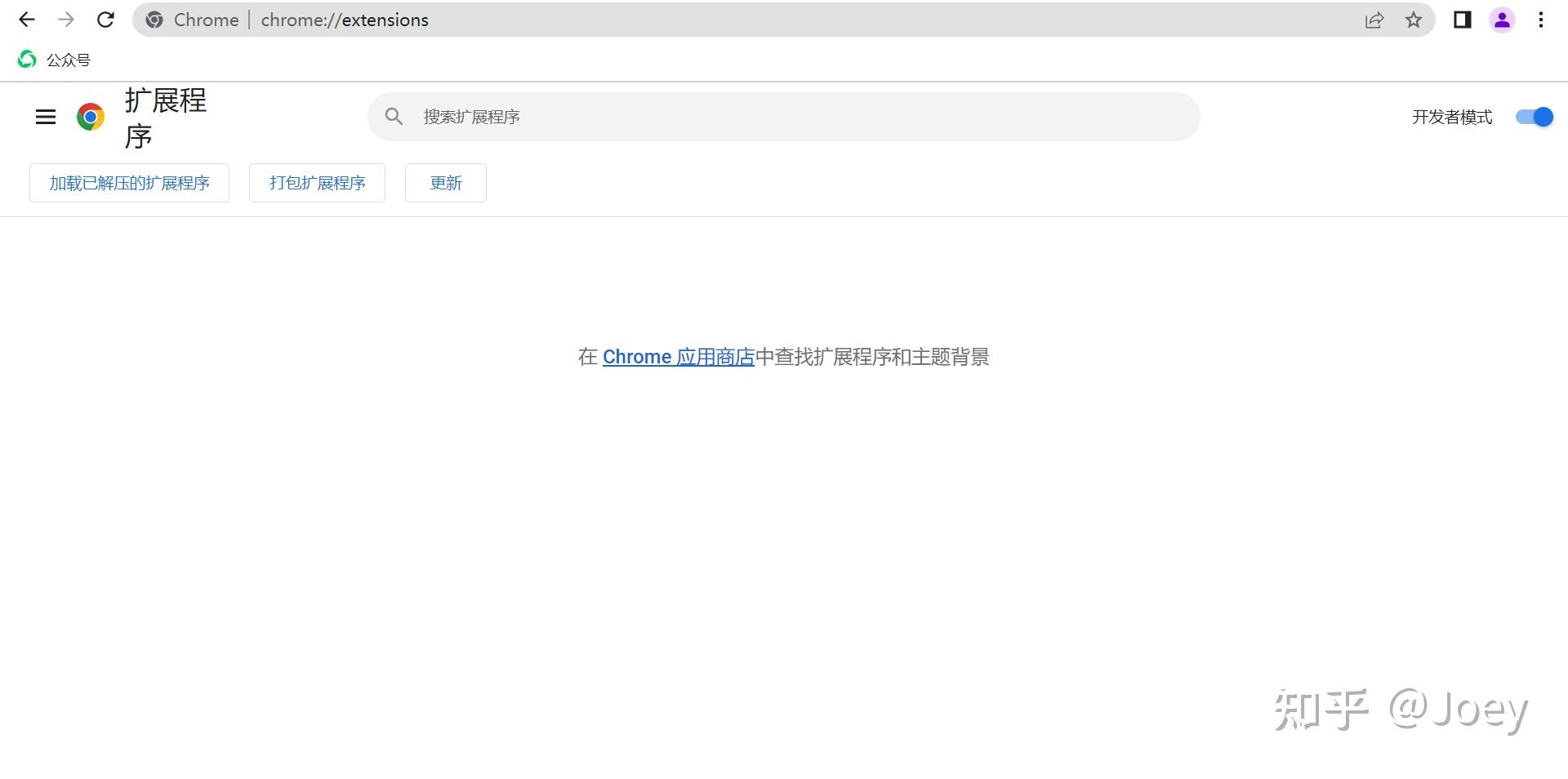Image resolution: width=1568 pixels, height=779 pixels.
Task: Click the search magnifier icon in search bar
Action: 394,116
